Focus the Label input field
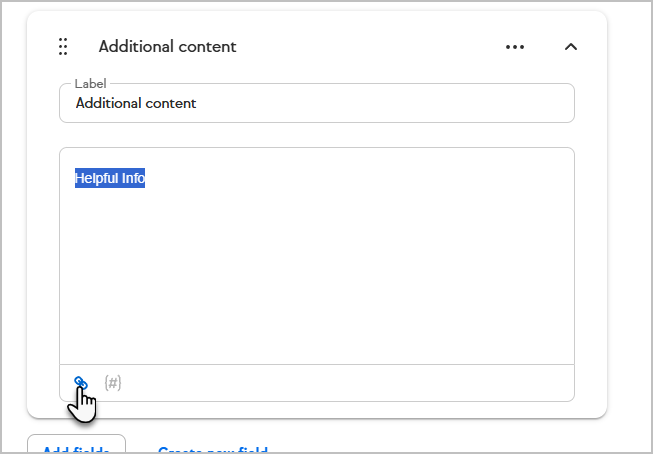Viewport: 653px width, 454px height. 317,103
